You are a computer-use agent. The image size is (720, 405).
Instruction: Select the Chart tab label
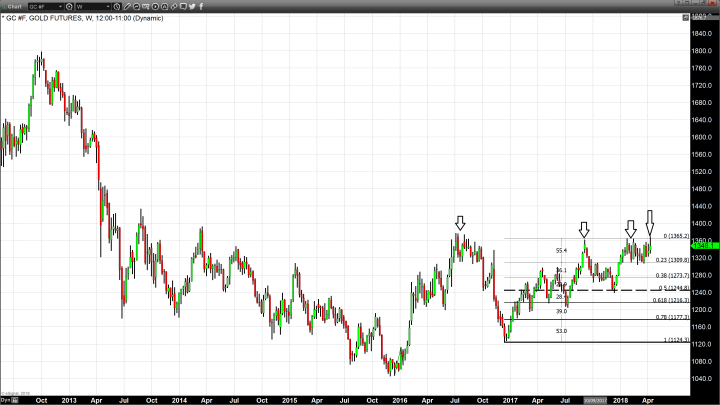tap(10, 6)
